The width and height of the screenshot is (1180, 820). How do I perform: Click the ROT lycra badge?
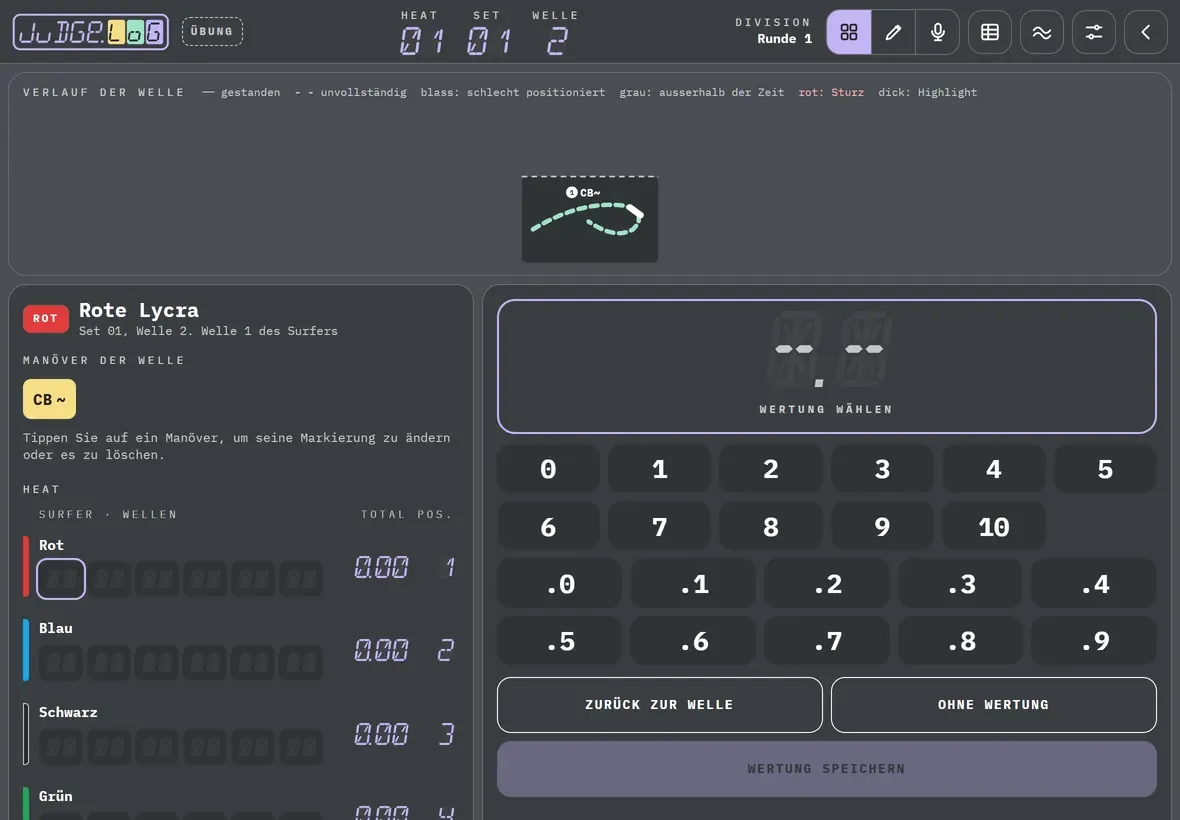(45, 318)
